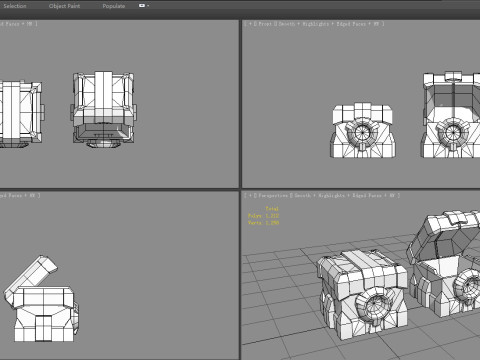Open the Object Paint ribbon tab
Screen dimensions: 480x360
coord(64,6)
